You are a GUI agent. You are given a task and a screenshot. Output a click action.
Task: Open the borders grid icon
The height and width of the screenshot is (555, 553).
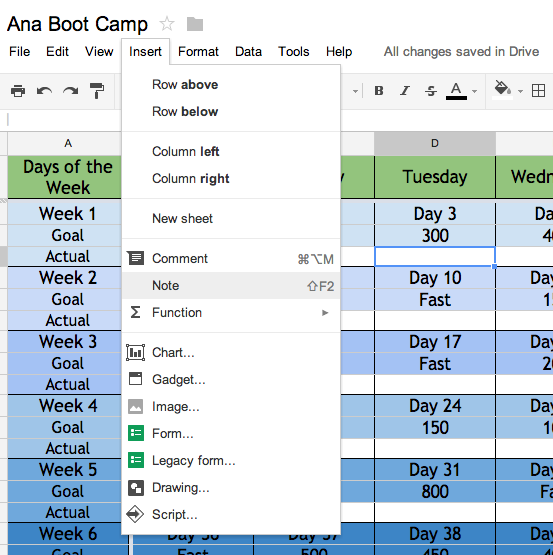click(x=538, y=91)
